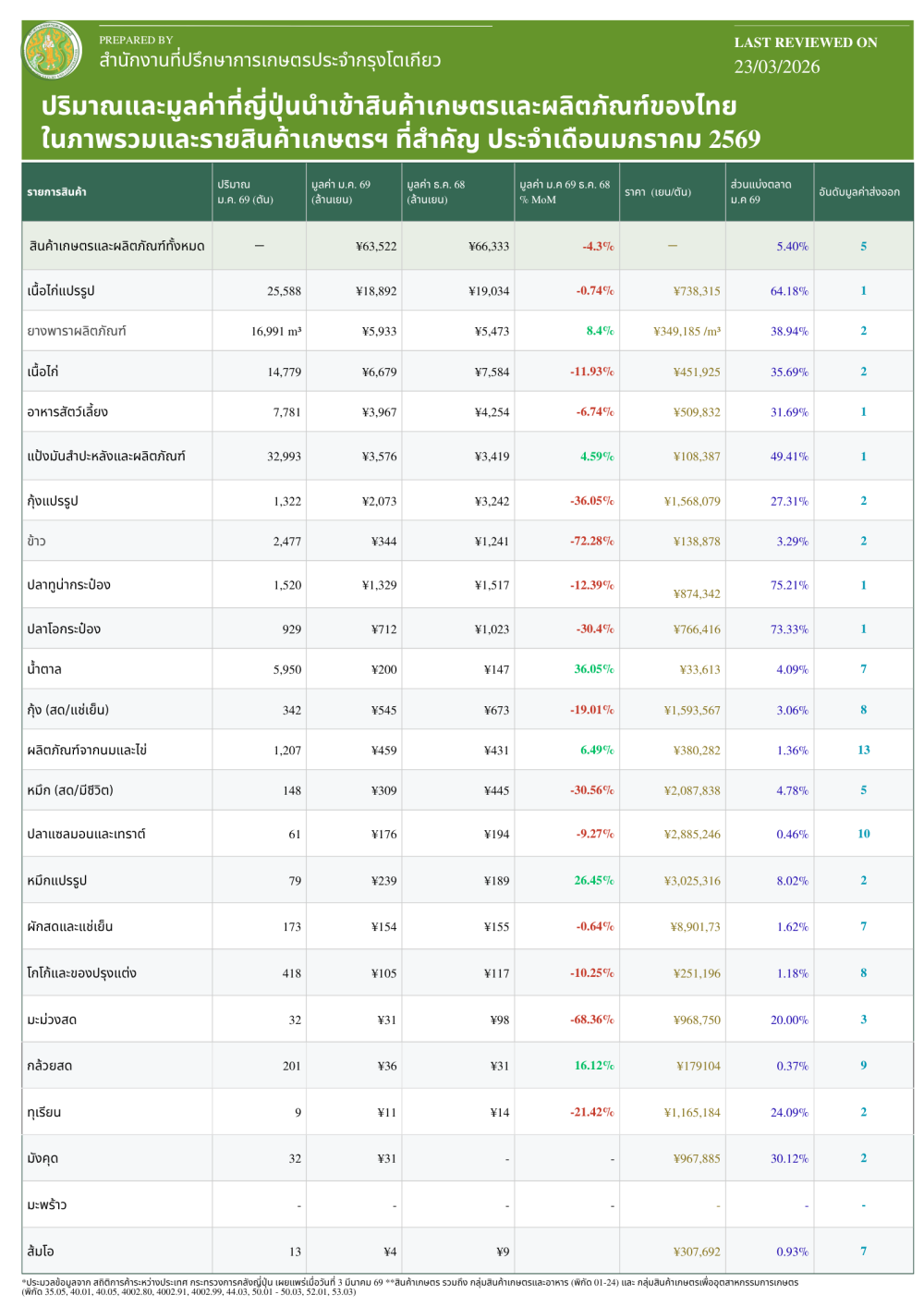This screenshot has height=1307, width=924.
Task: Click the มะพร้าว row label
Action: click(x=47, y=1205)
